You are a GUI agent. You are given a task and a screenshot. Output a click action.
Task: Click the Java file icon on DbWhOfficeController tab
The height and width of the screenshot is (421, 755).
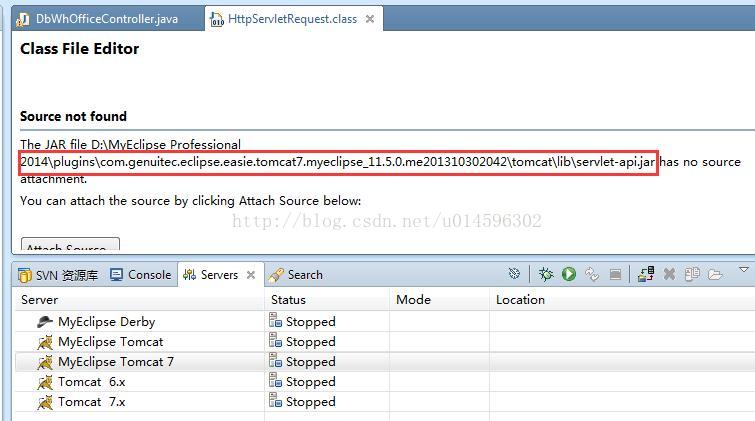23,19
